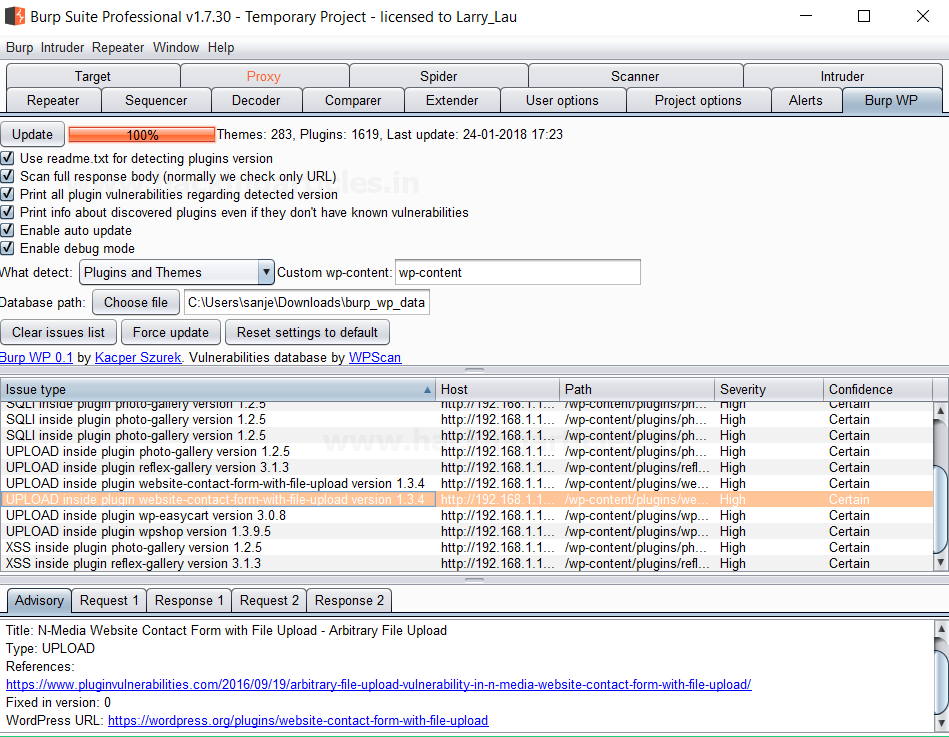Sort issues by Severity column
Viewport: 949px width, 737px height.
pos(769,390)
